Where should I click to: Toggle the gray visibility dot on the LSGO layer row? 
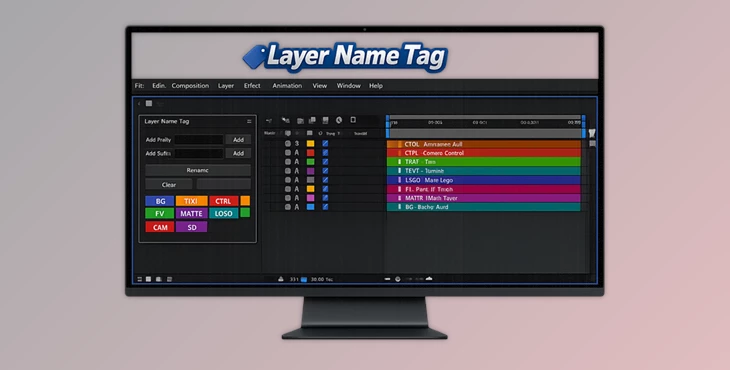[288, 180]
